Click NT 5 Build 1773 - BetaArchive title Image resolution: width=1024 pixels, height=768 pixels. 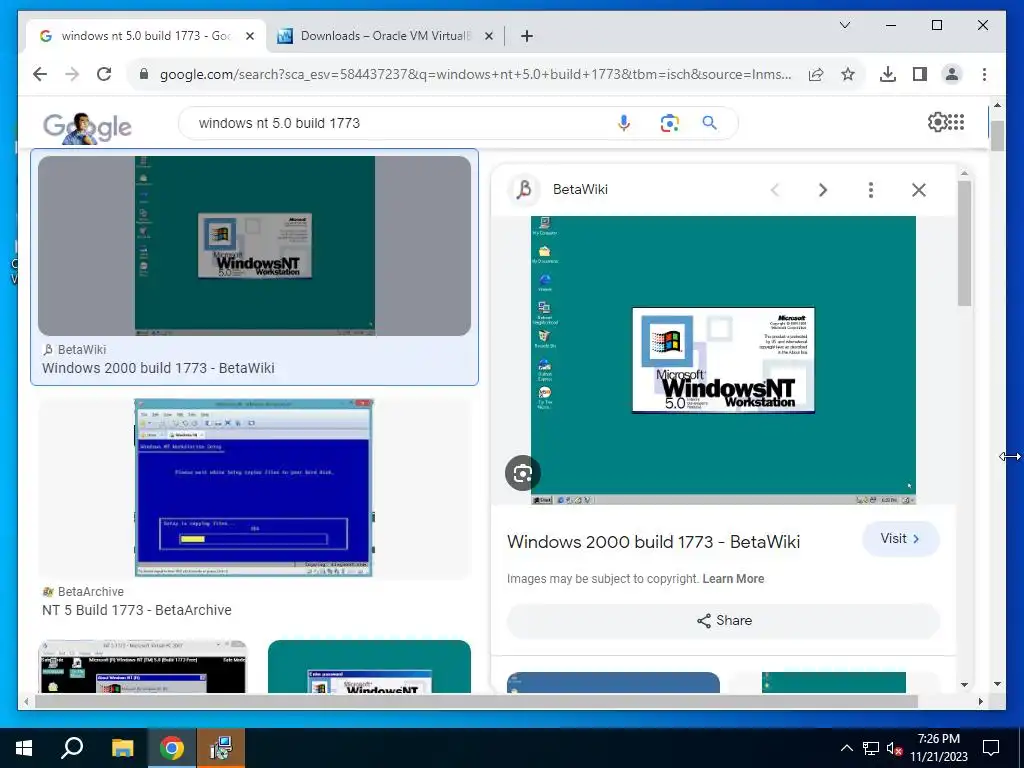pyautogui.click(x=136, y=610)
